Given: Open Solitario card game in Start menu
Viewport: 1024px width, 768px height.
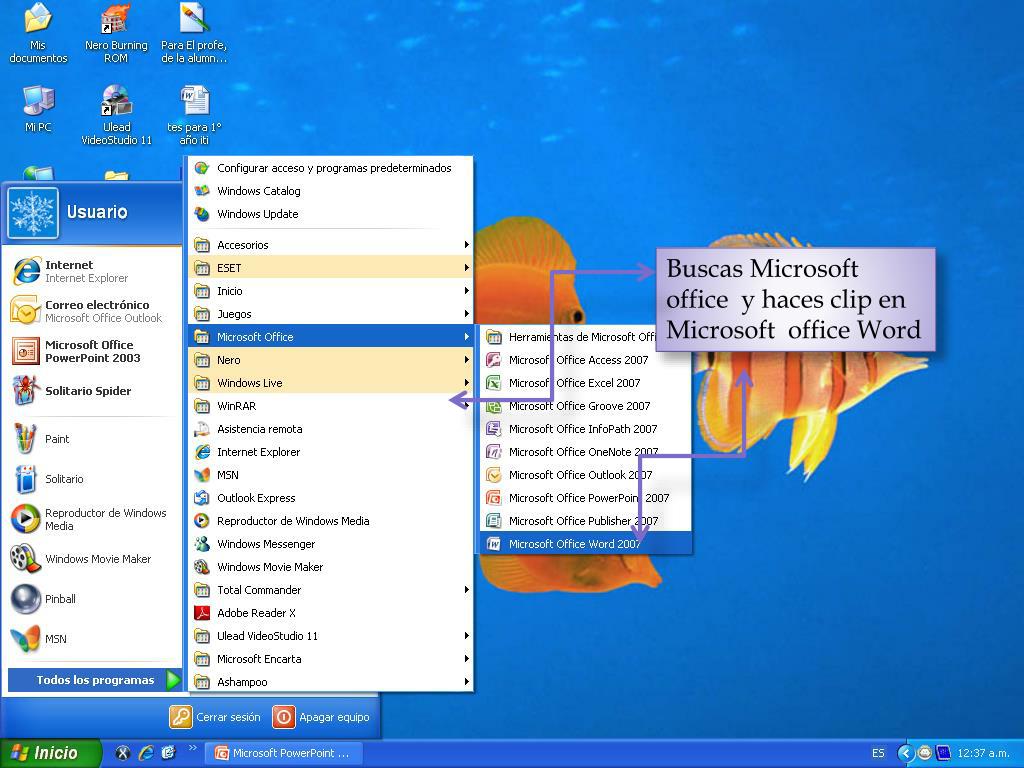Looking at the screenshot, I should coord(92,479).
